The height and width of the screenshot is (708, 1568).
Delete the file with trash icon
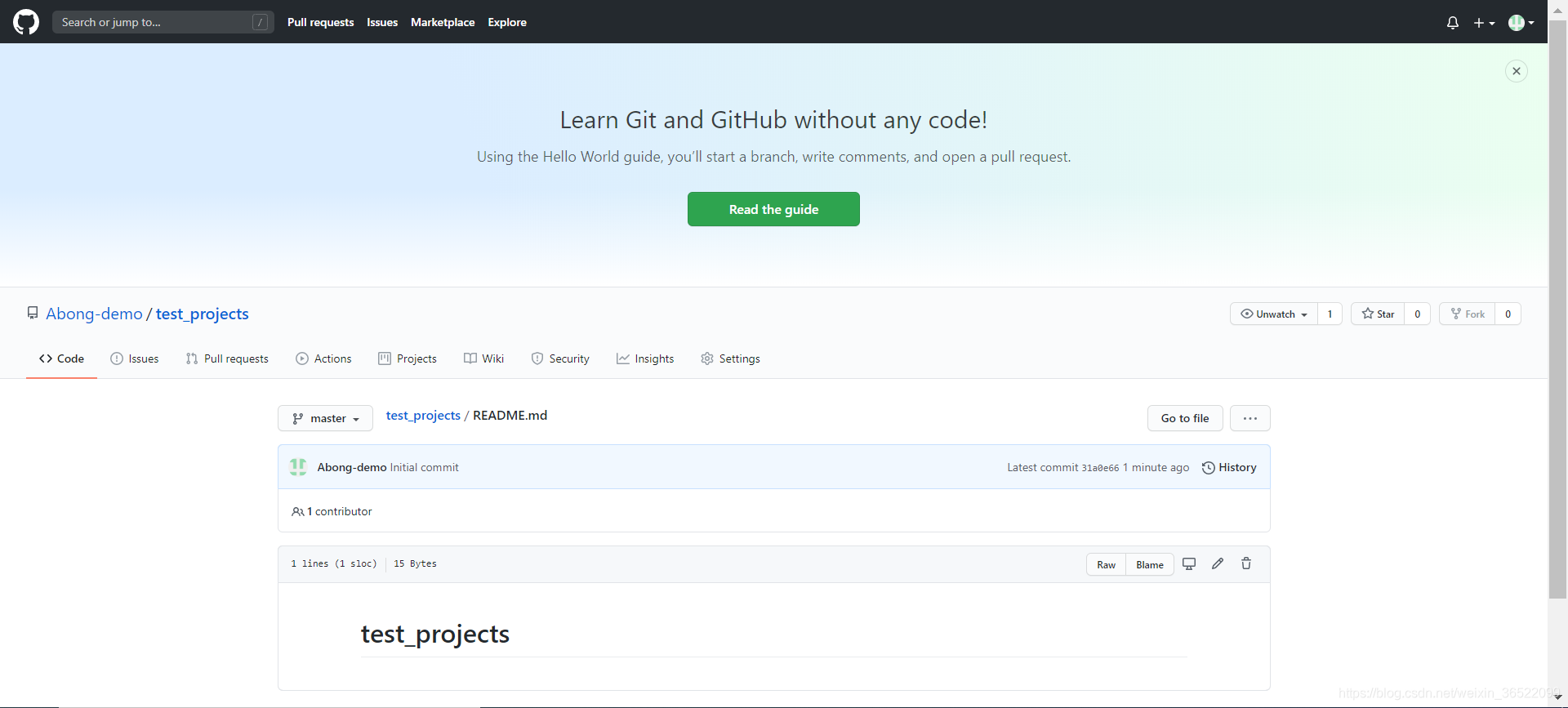coord(1246,563)
